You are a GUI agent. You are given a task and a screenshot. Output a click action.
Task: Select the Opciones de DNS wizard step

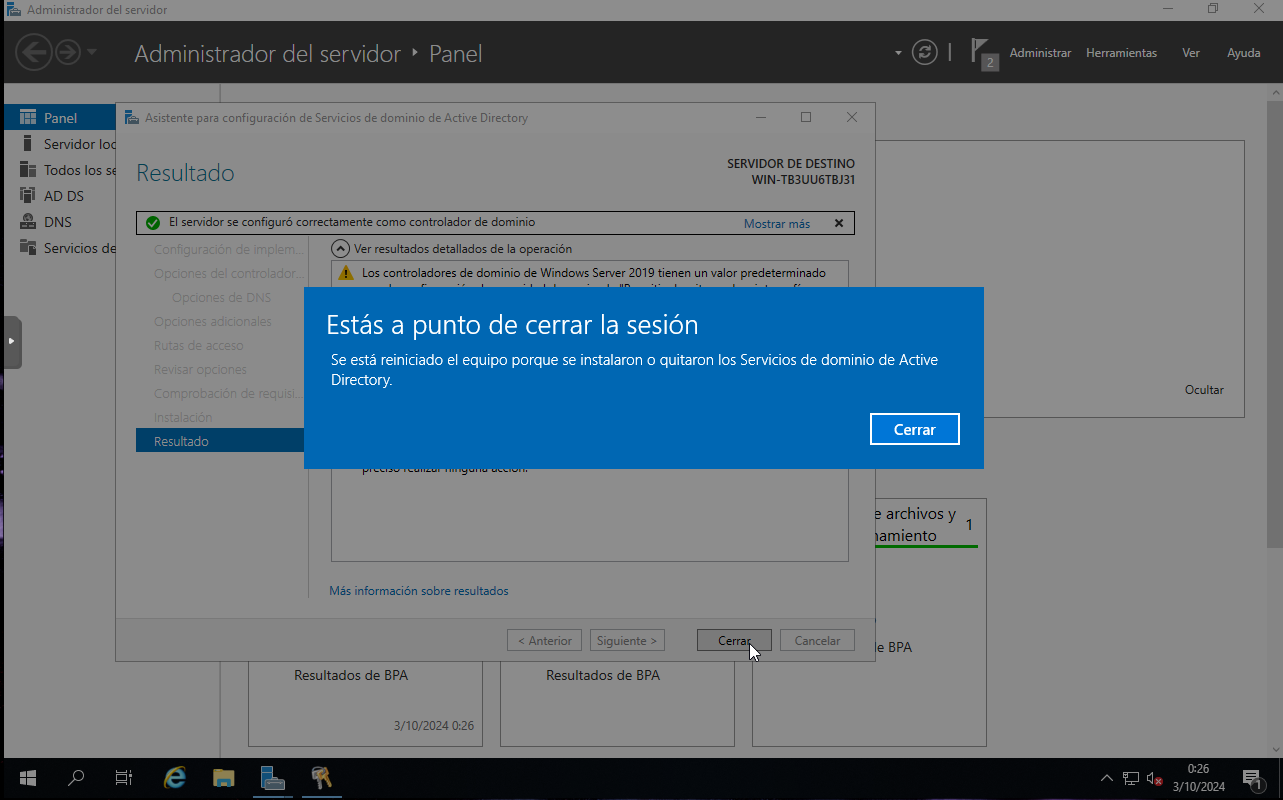pos(221,297)
